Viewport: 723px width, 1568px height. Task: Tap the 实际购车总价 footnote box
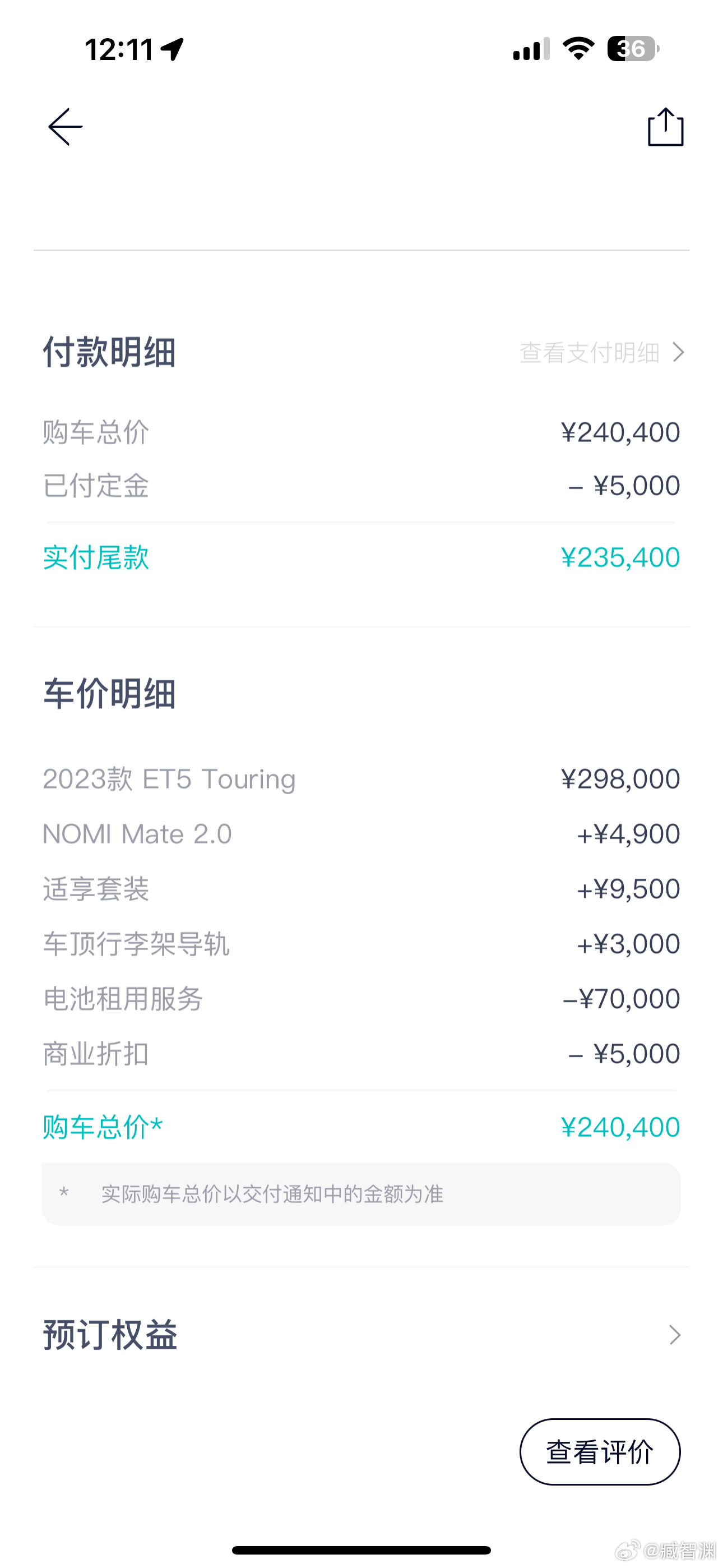[x=361, y=1193]
